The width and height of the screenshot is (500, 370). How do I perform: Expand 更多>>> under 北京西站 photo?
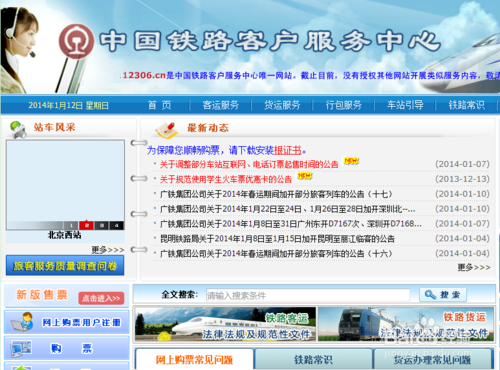pos(108,250)
